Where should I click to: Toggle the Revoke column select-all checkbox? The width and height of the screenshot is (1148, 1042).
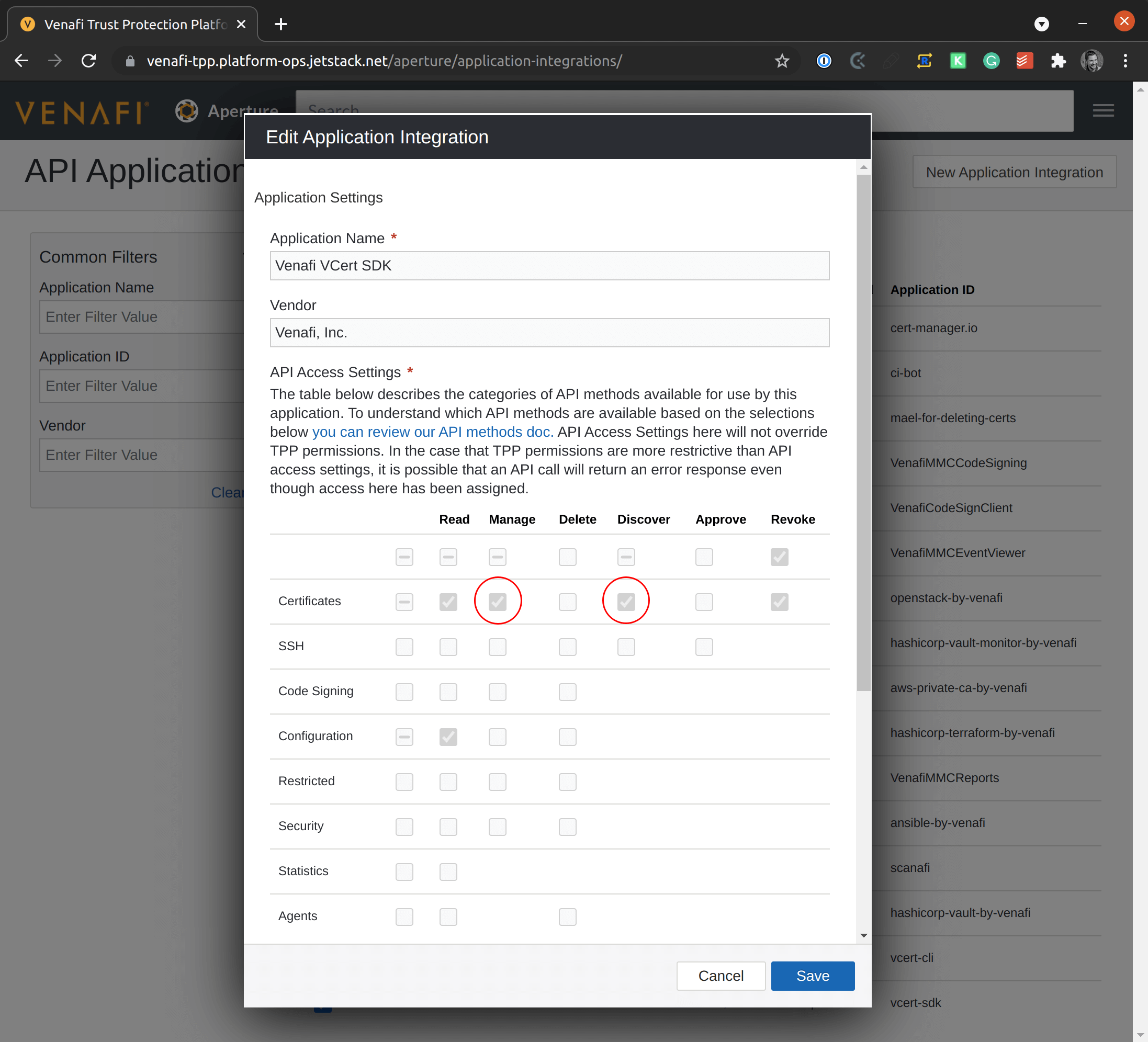pos(779,556)
